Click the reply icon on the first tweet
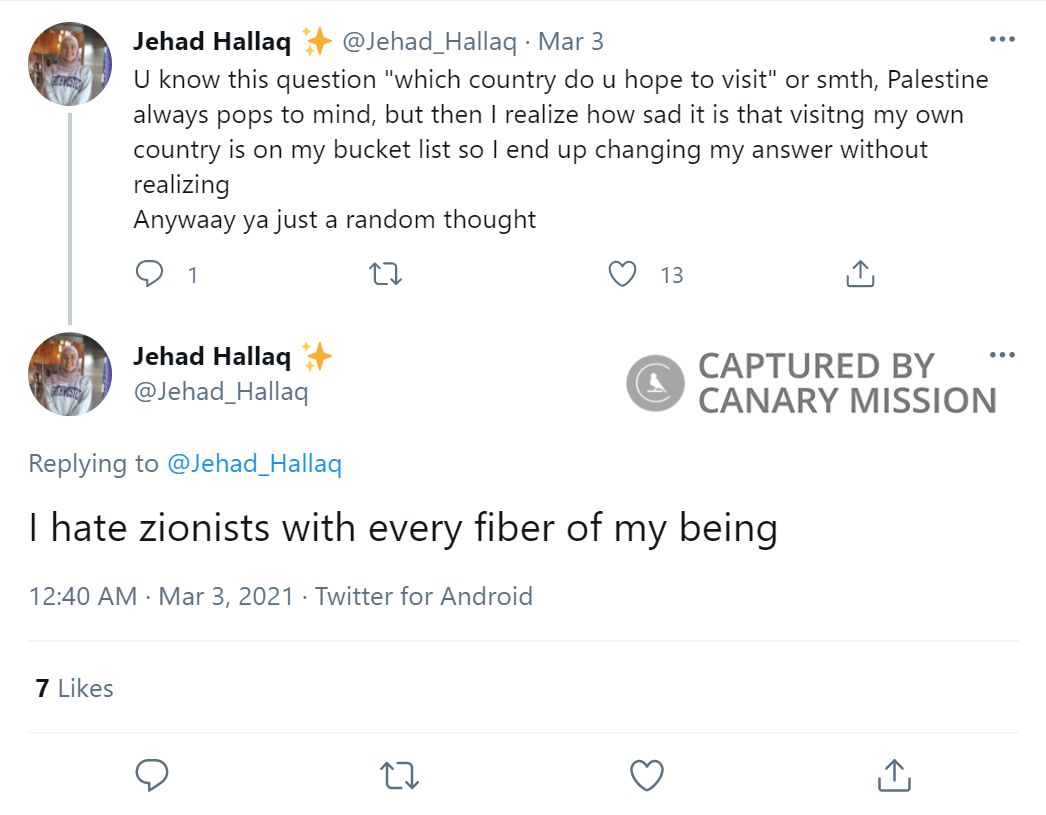 coord(150,274)
